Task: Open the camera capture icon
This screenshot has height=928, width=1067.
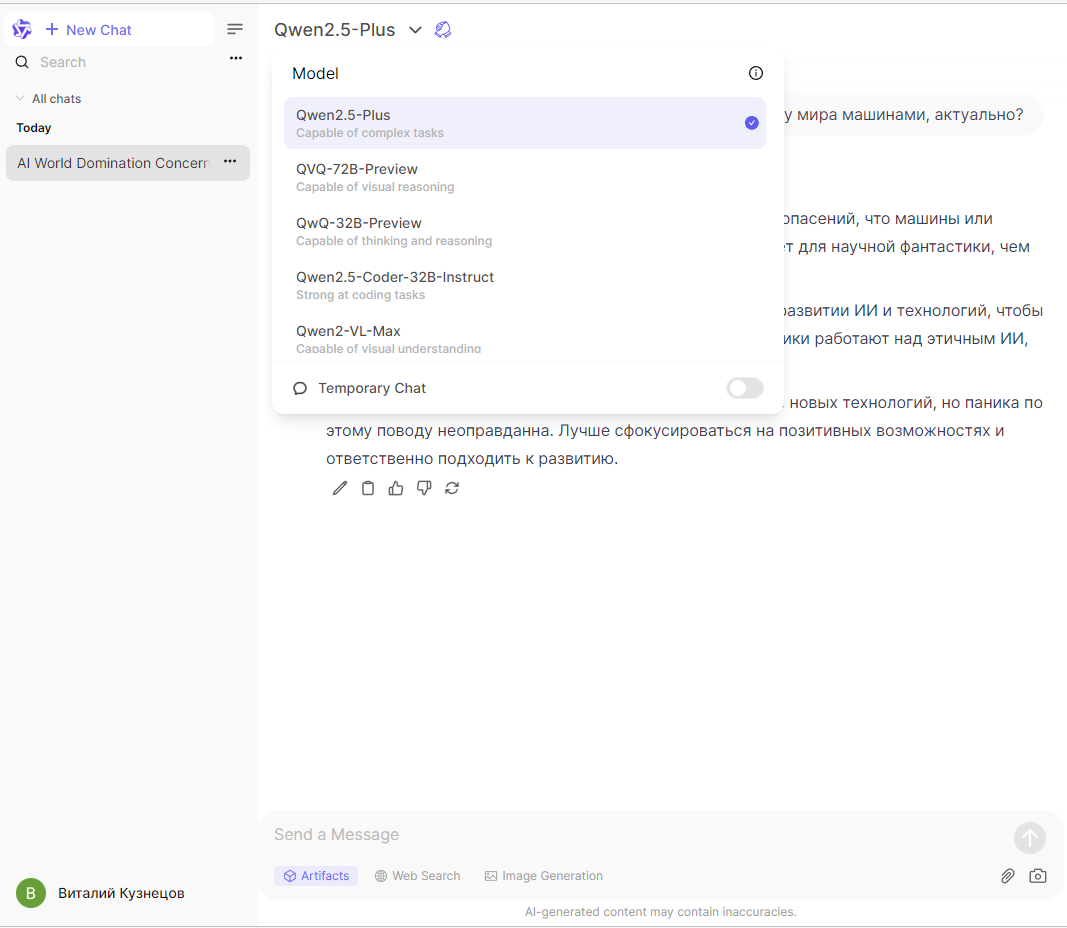Action: 1038,876
